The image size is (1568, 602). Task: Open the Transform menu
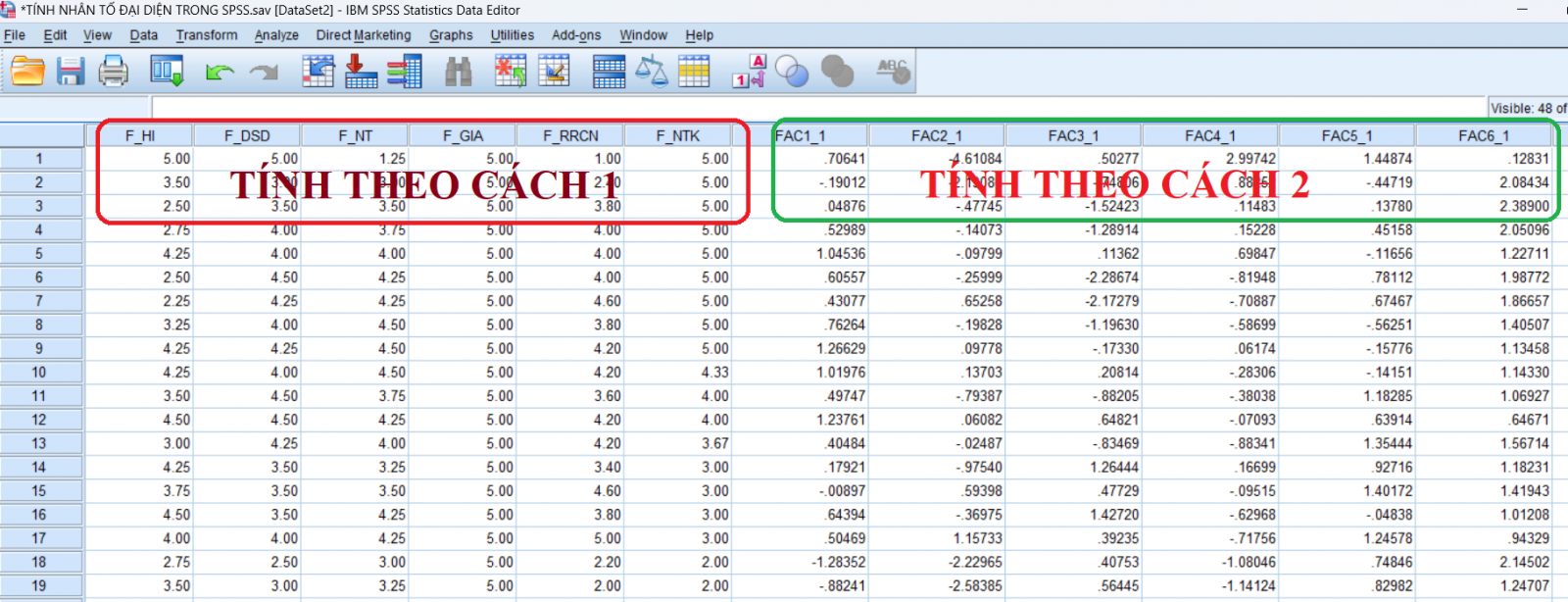click(x=206, y=35)
